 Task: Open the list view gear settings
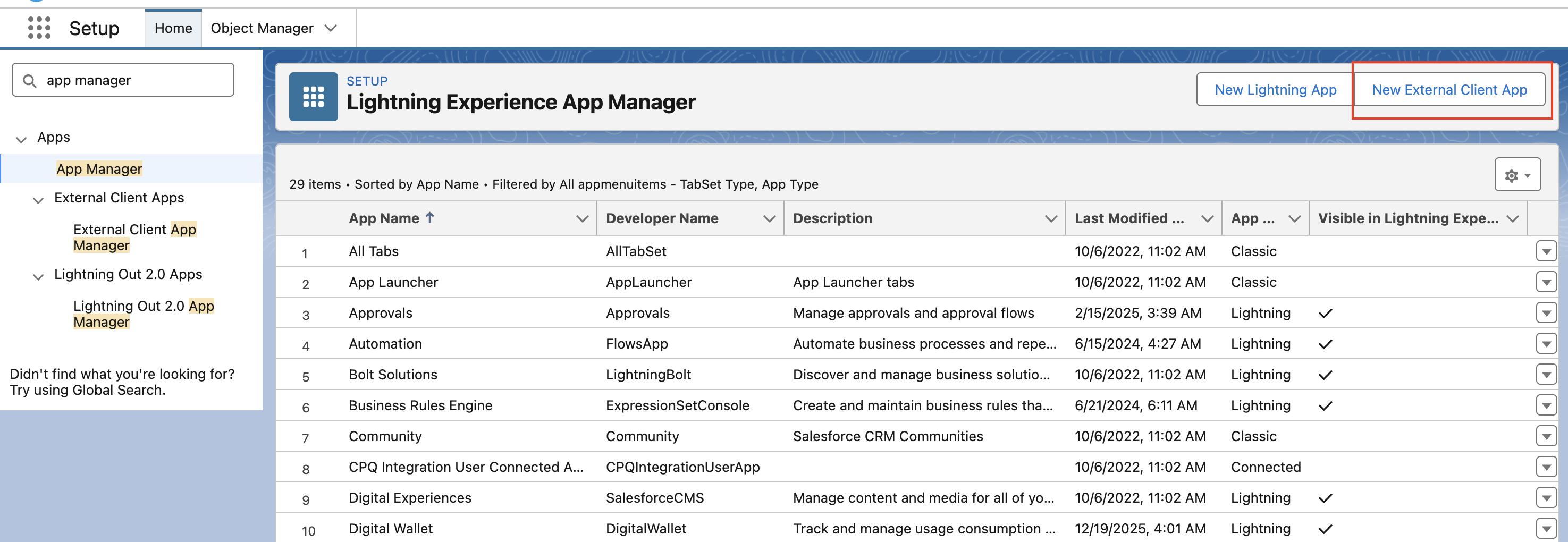pyautogui.click(x=1517, y=175)
